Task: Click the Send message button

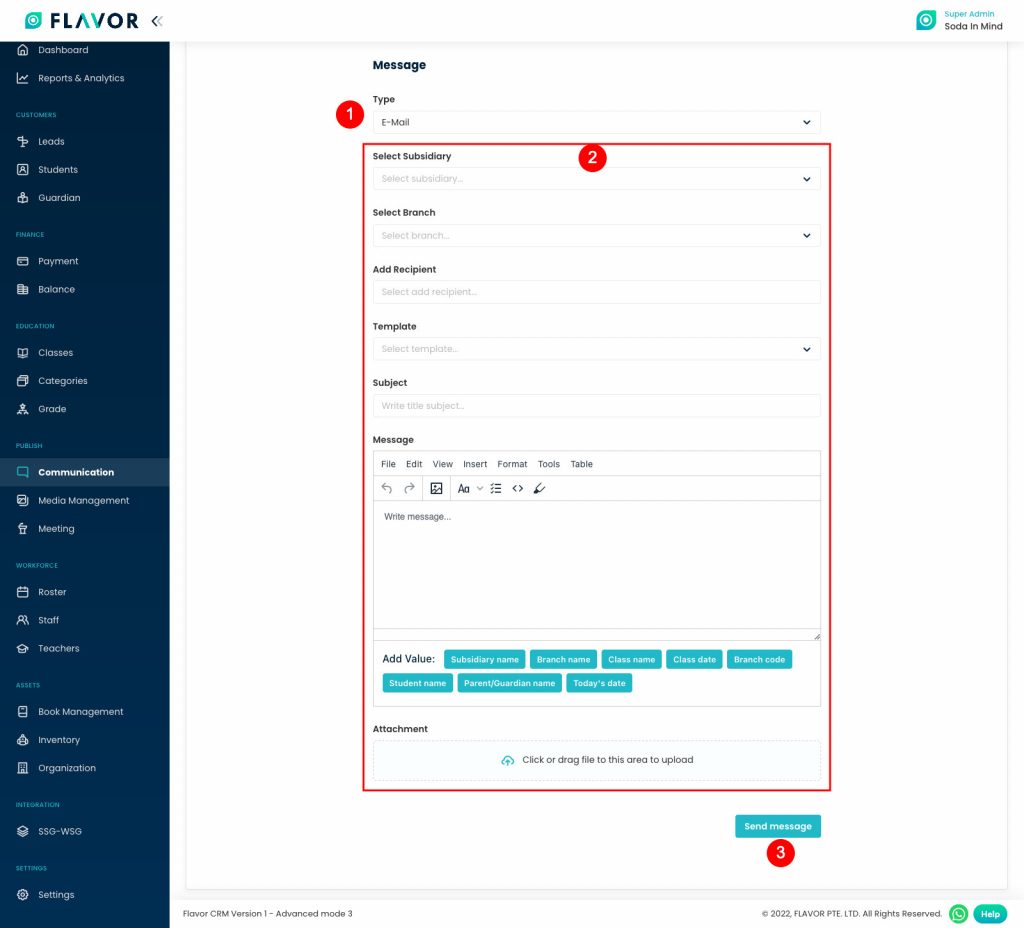Action: tap(778, 826)
